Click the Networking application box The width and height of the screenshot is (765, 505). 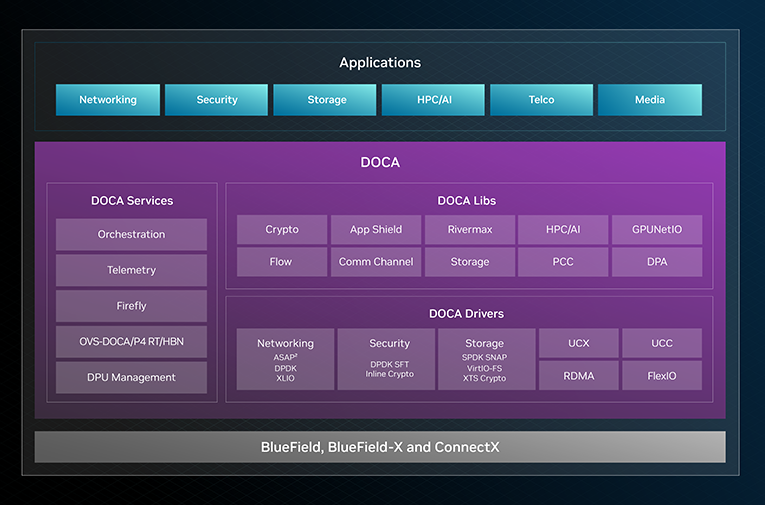pyautogui.click(x=108, y=100)
